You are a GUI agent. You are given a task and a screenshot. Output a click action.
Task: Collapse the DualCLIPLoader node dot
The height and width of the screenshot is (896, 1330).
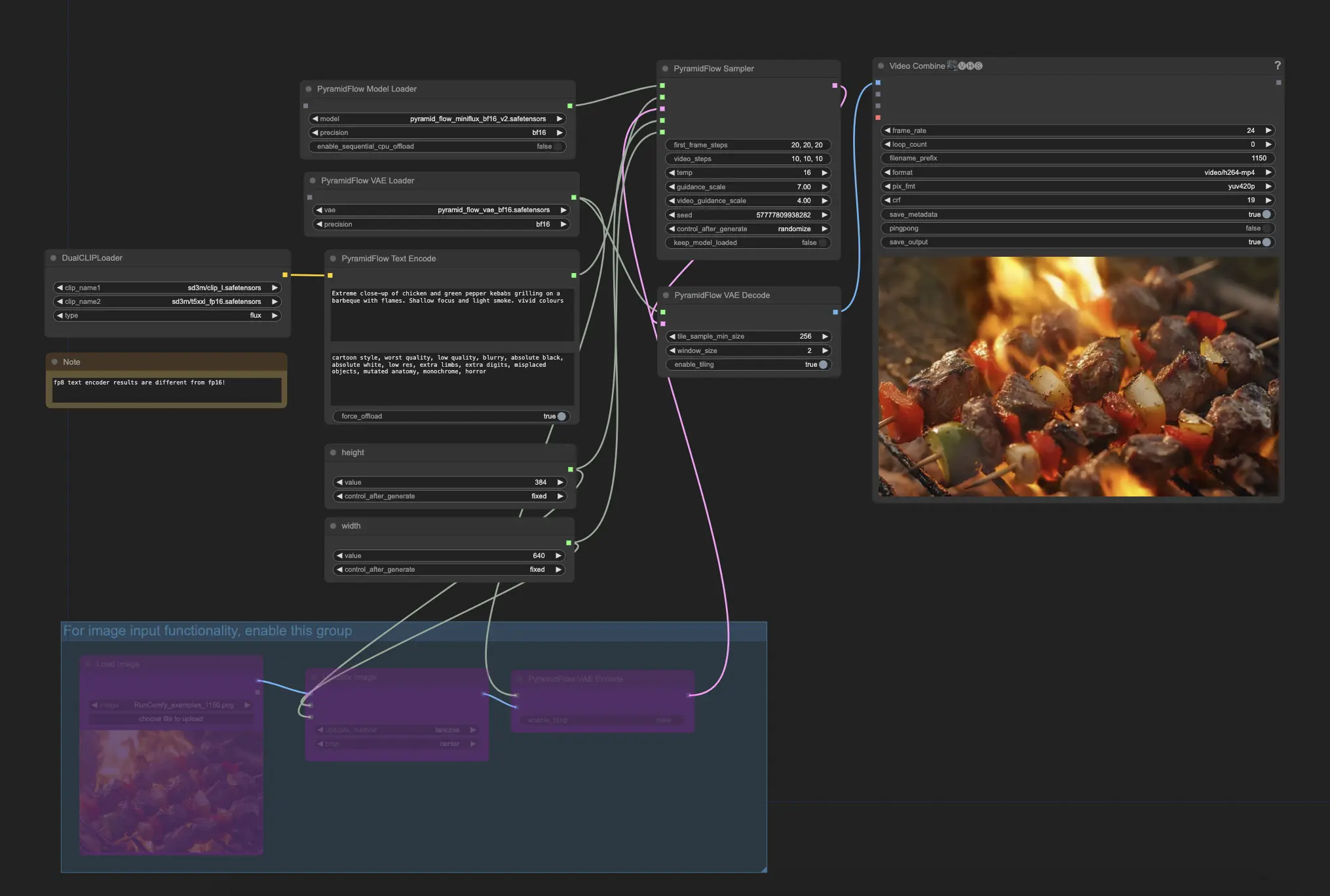[54, 258]
